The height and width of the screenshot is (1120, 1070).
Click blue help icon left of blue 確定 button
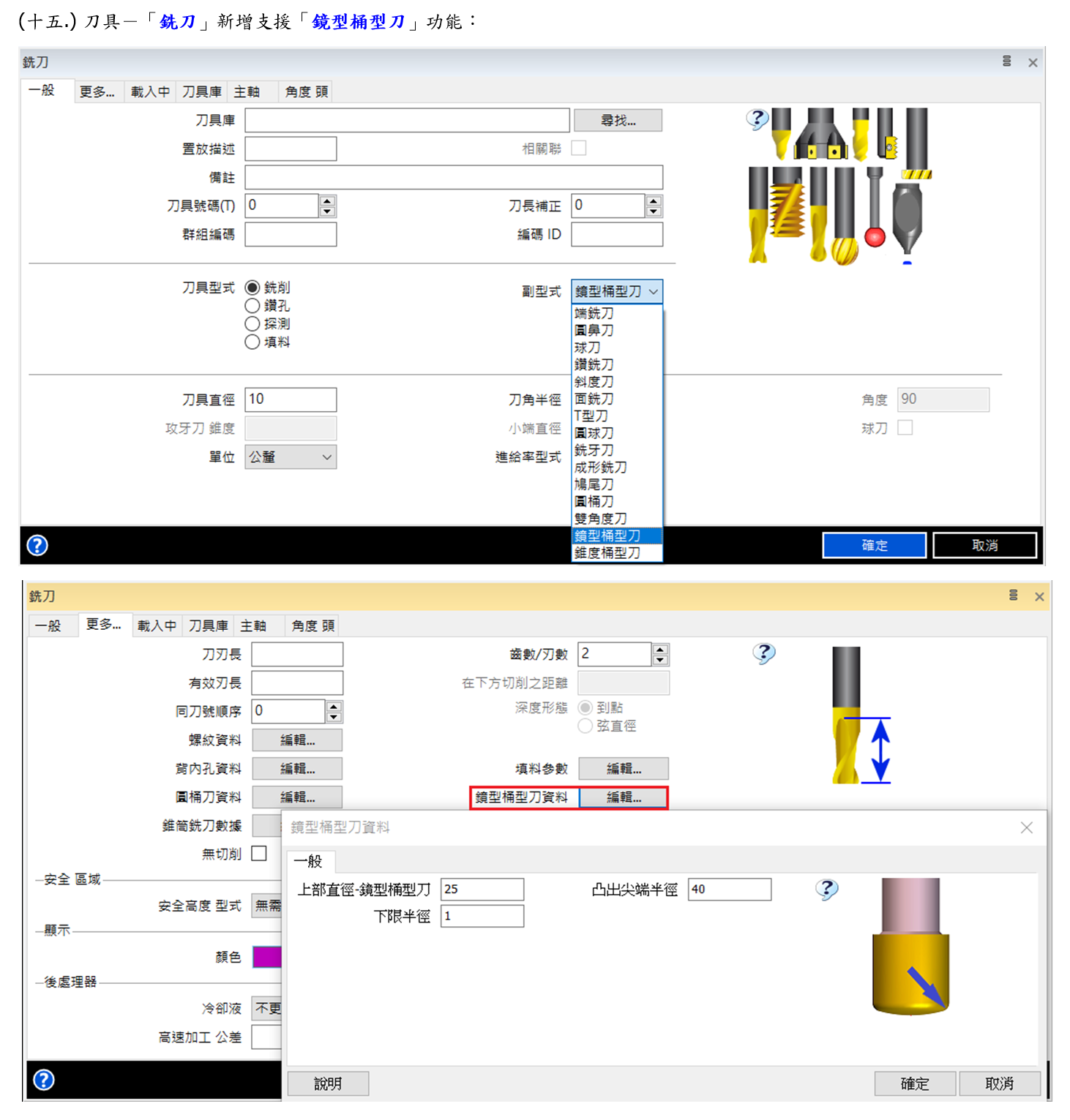tap(37, 545)
